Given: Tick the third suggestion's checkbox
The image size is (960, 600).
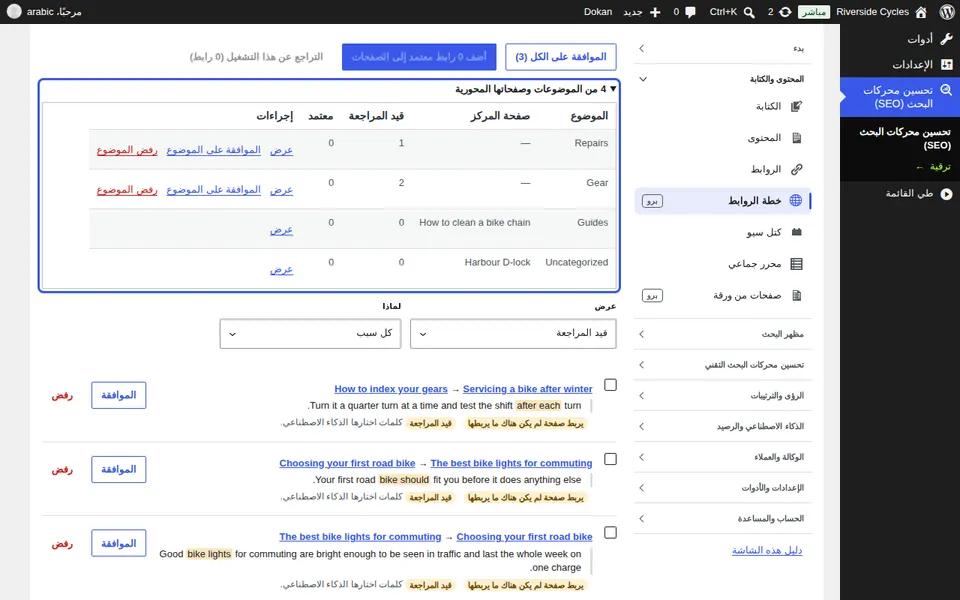Looking at the screenshot, I should click(610, 533).
